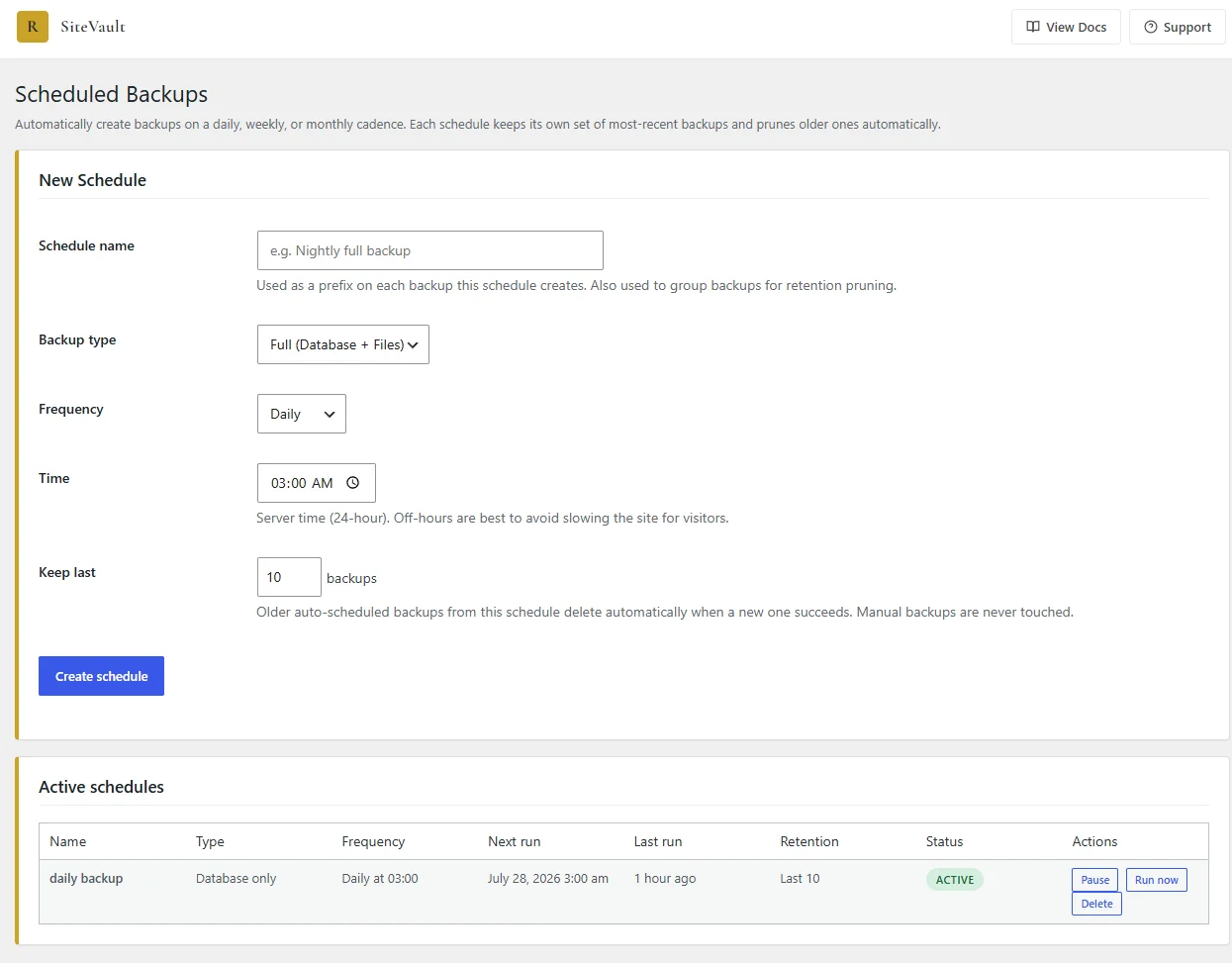
Task: Click the Frequency column header
Action: pos(373,841)
